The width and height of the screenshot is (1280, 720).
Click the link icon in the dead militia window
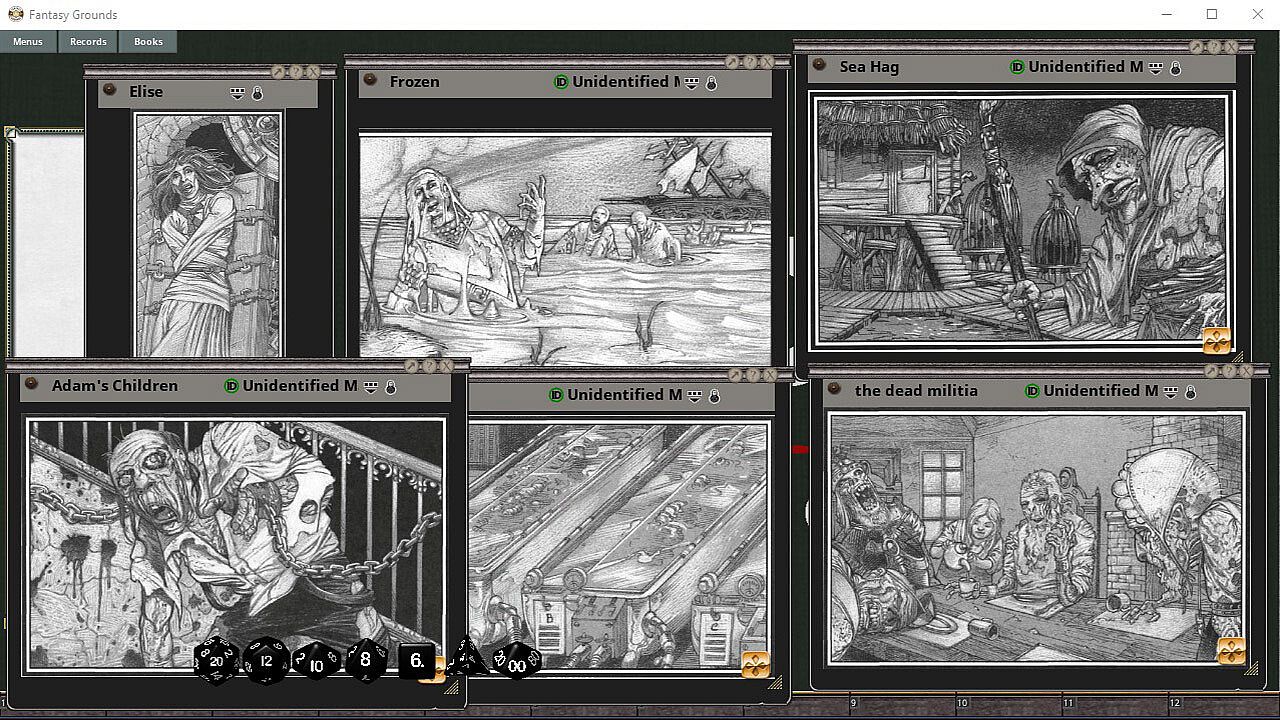click(x=834, y=388)
